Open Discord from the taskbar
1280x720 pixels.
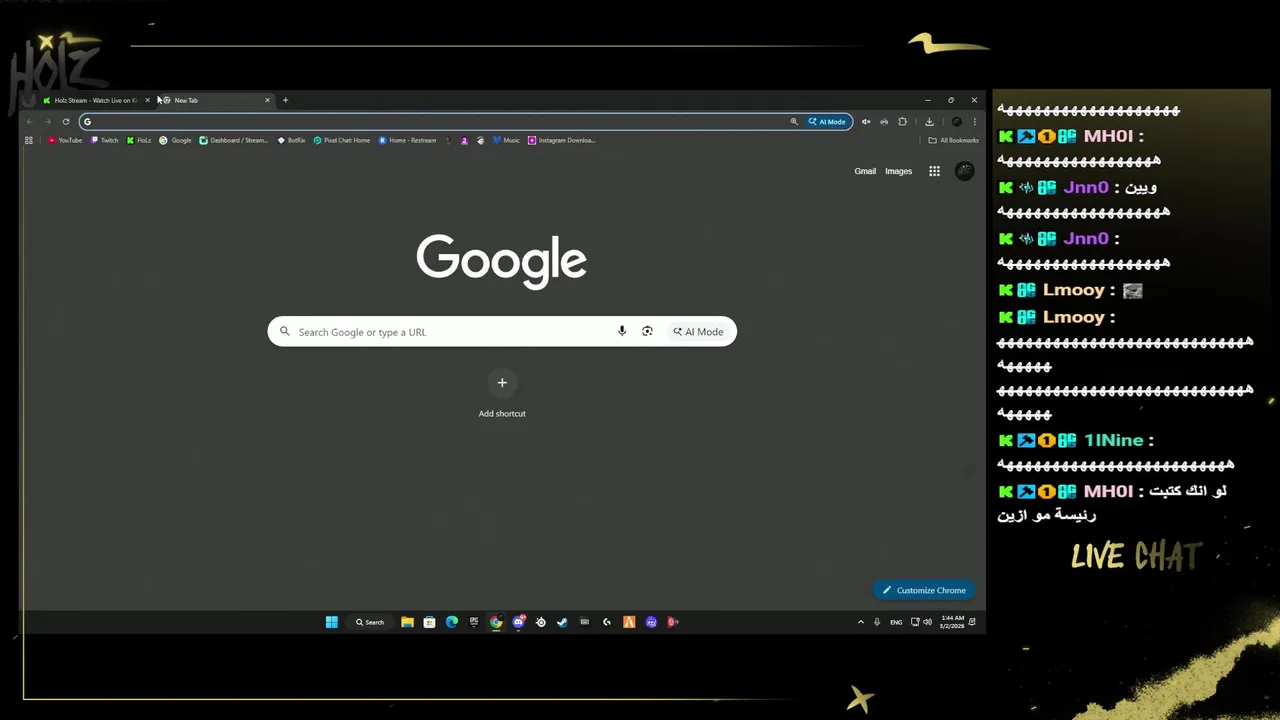[518, 622]
